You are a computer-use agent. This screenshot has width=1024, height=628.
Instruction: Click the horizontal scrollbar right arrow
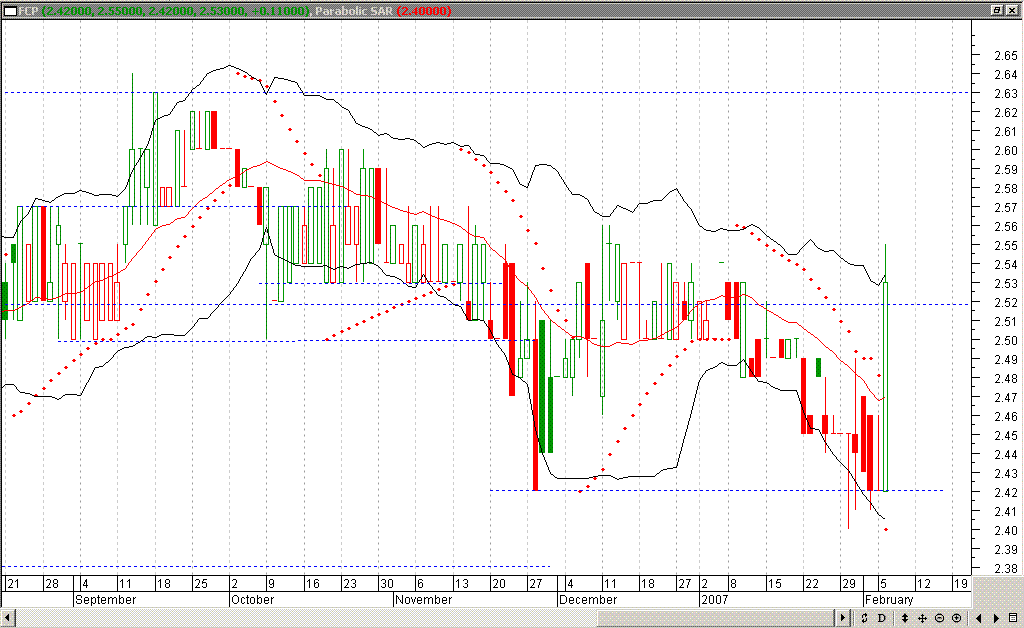coord(843,618)
